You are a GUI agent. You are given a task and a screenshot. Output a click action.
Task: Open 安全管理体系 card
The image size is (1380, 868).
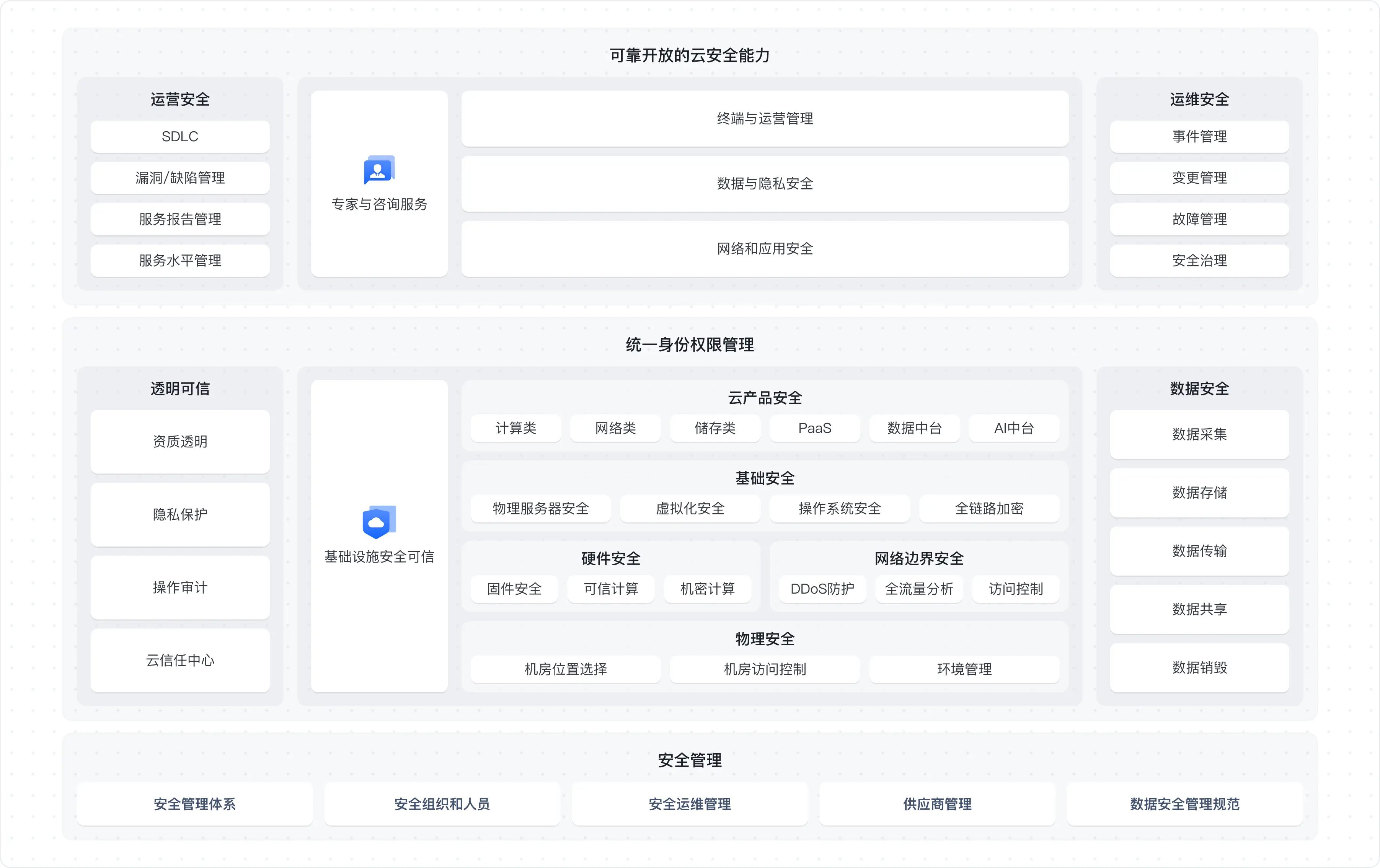195,804
